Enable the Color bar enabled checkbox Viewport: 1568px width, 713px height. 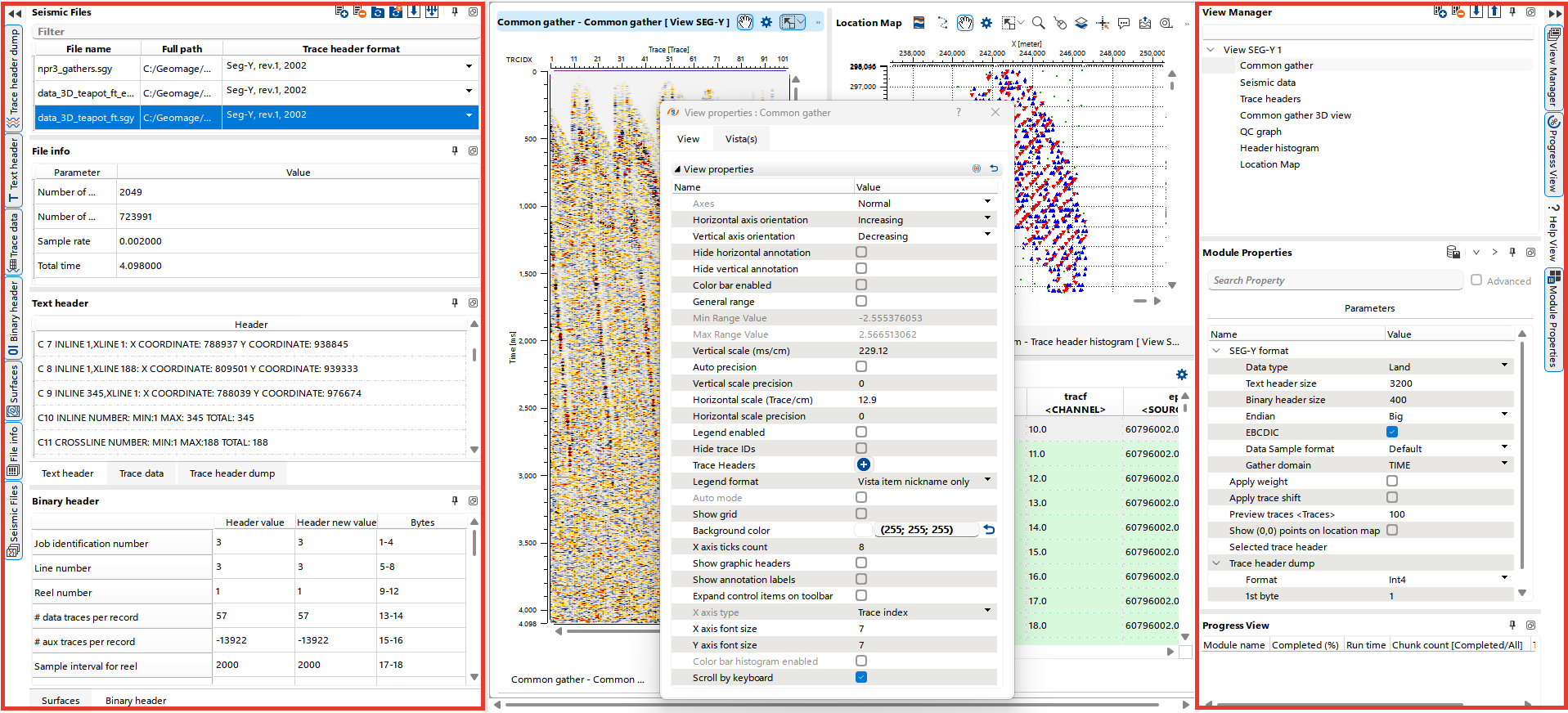(861, 285)
